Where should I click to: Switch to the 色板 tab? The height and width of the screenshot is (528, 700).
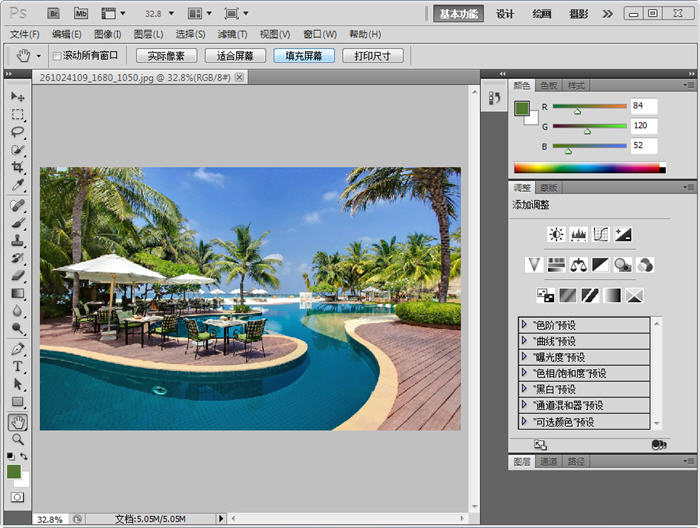(549, 86)
